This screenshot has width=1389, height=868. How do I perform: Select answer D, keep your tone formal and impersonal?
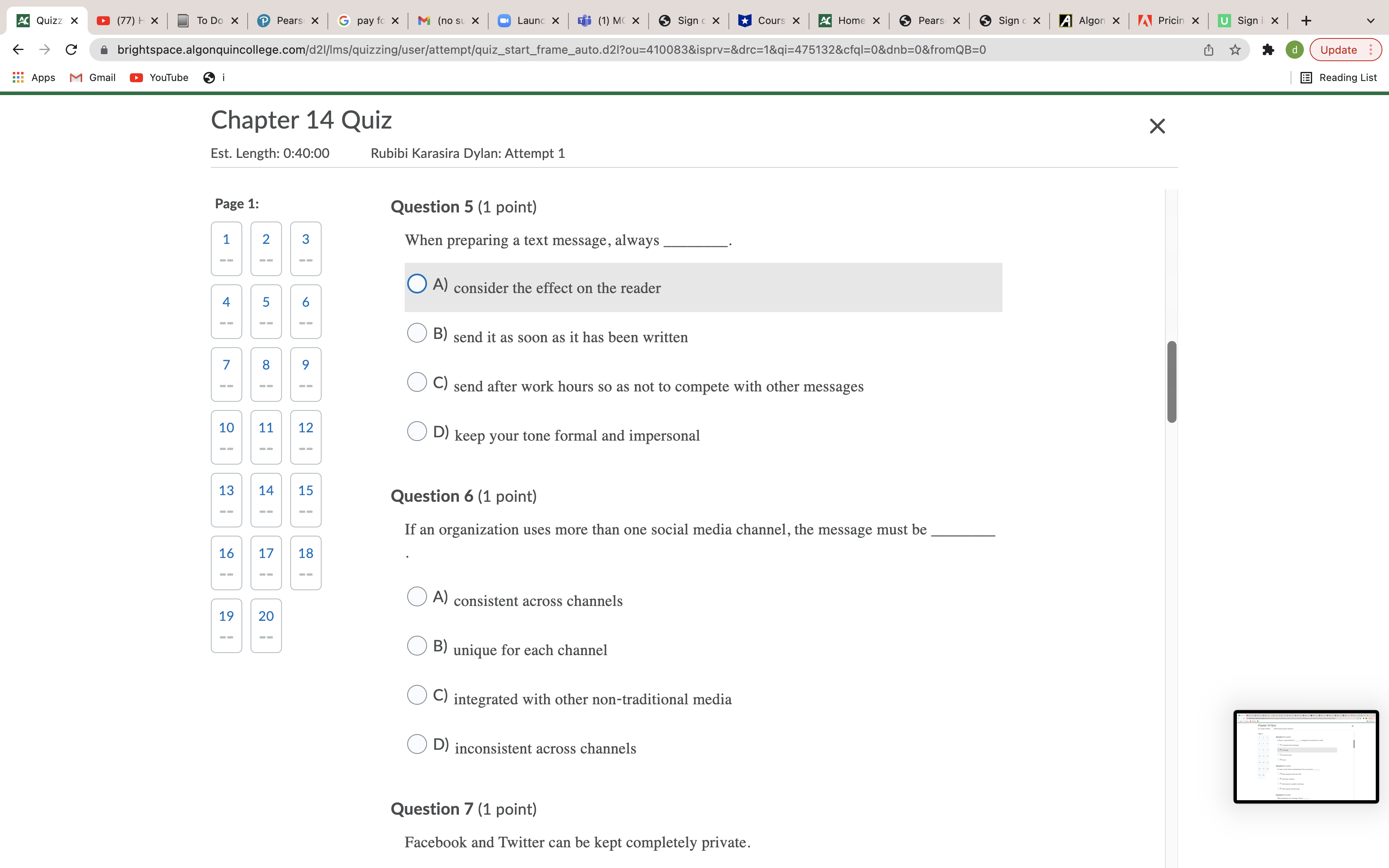click(417, 431)
